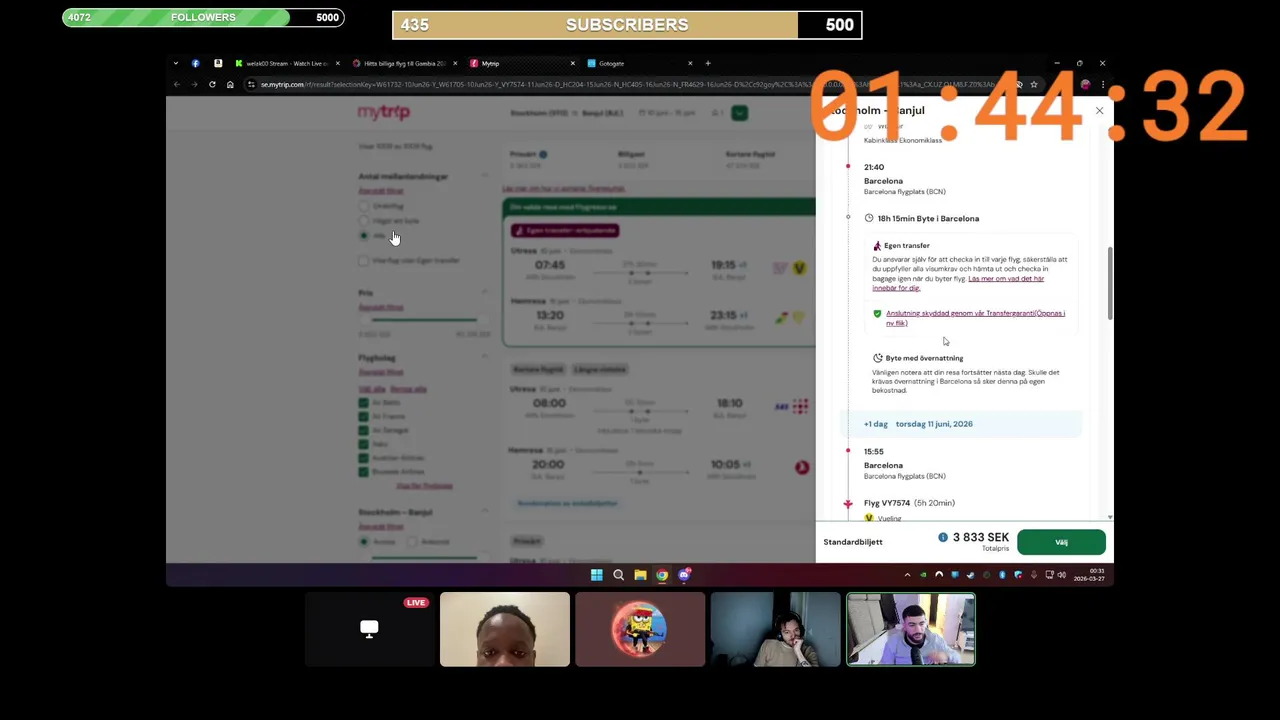Switch to Hitta billiga flyg till Gambia tab
Viewport: 1280px width, 720px height.
[x=404, y=63]
